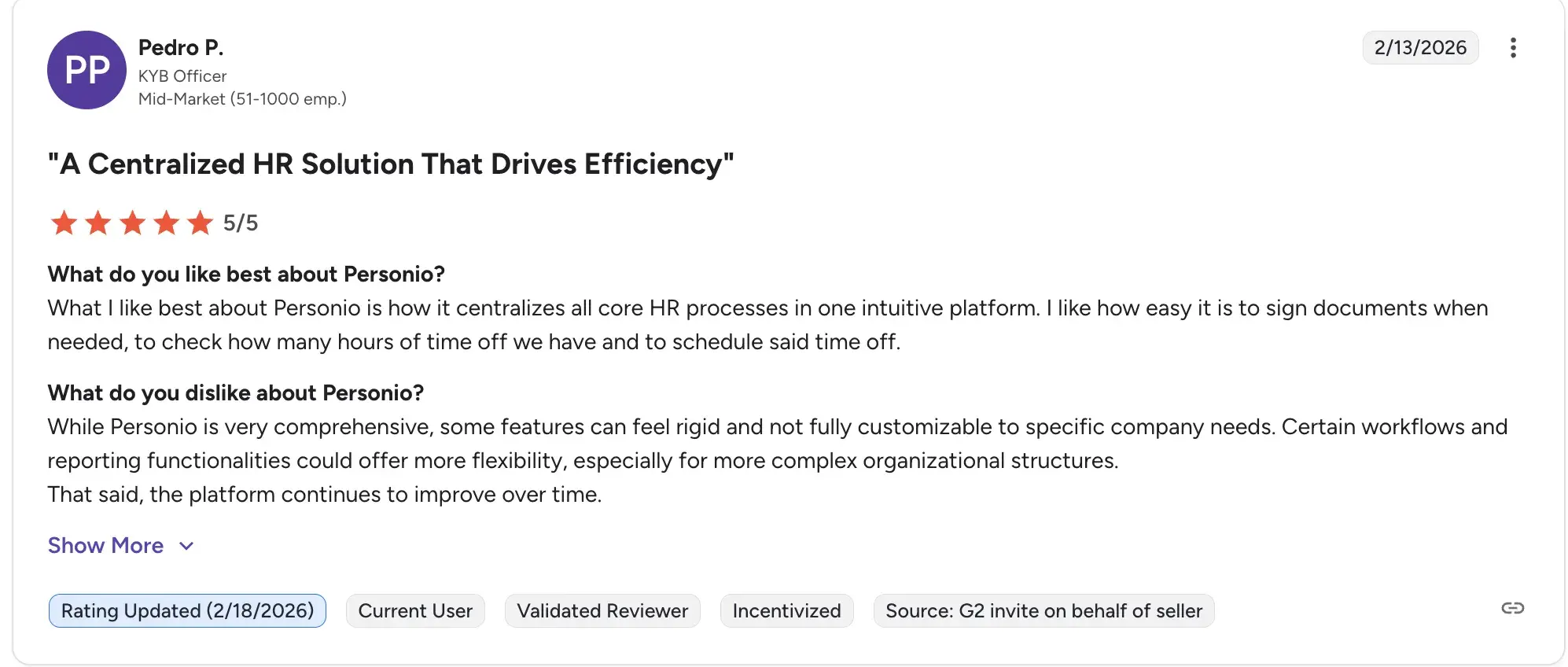Click the Validated Reviewer badge
The height and width of the screenshot is (667, 1568).
pyautogui.click(x=602, y=610)
